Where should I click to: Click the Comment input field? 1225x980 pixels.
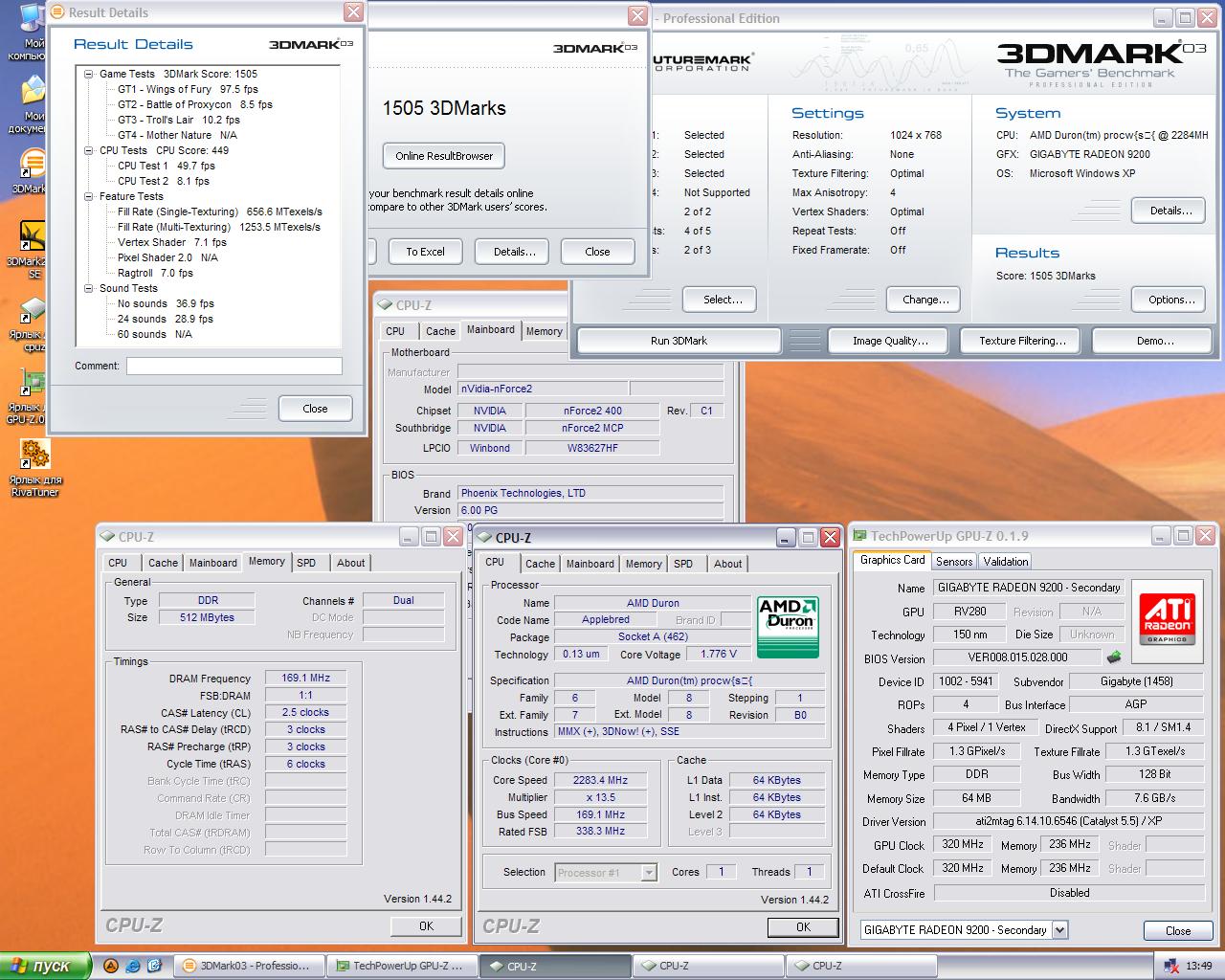[234, 366]
